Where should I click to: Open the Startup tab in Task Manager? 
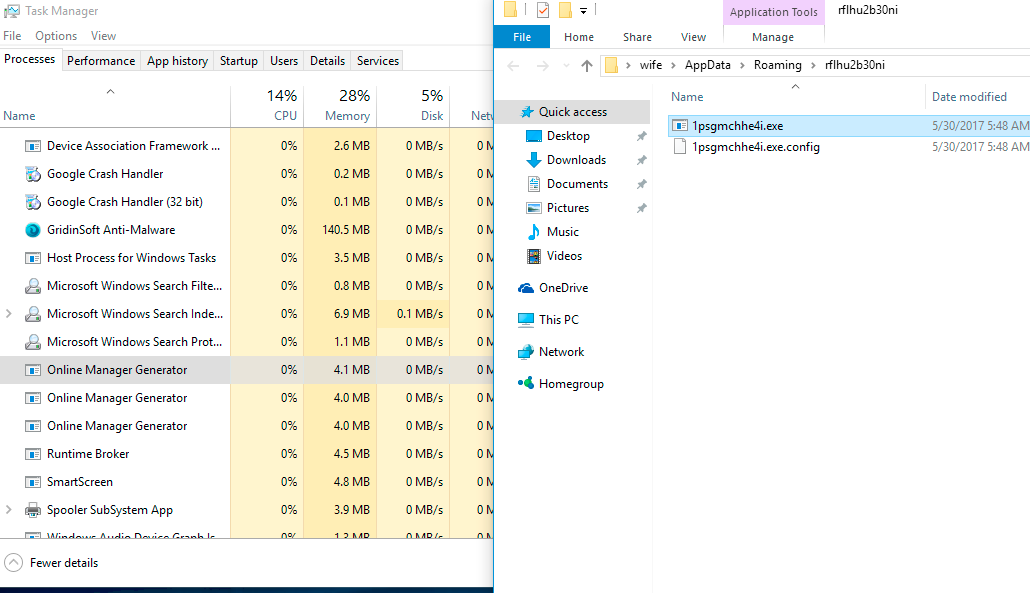click(238, 61)
